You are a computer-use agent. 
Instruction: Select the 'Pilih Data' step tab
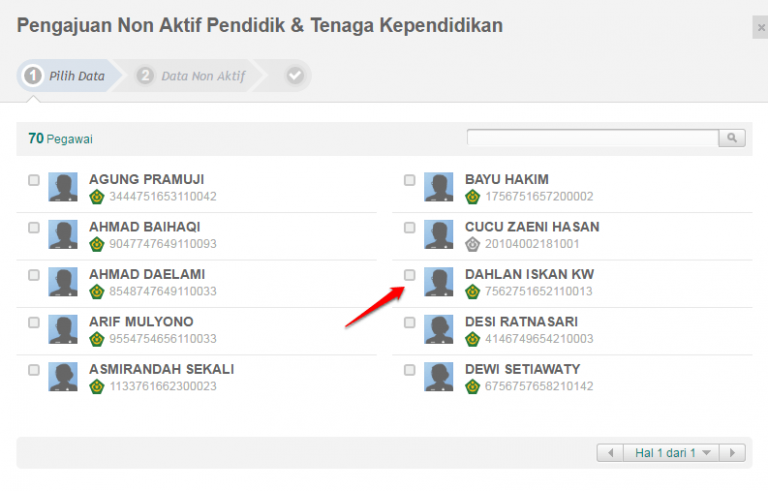coord(69,76)
